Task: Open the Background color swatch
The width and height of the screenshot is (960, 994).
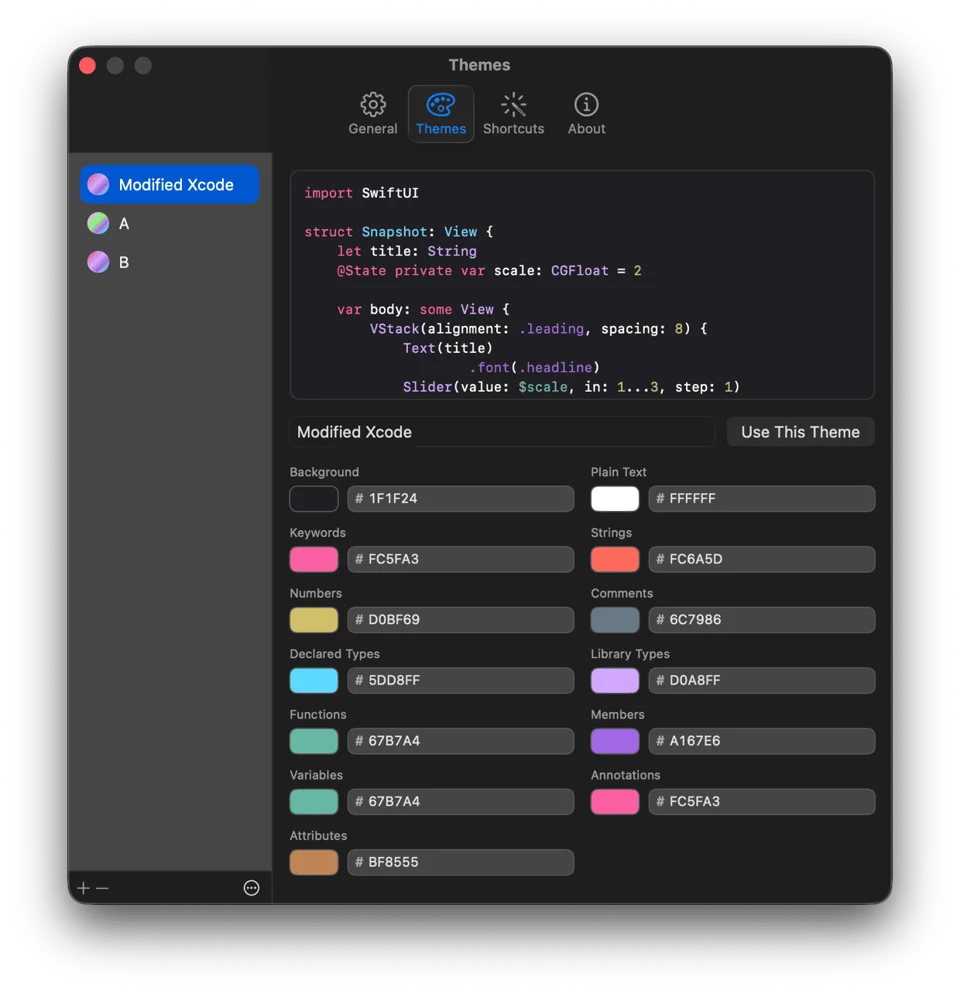Action: [x=314, y=498]
